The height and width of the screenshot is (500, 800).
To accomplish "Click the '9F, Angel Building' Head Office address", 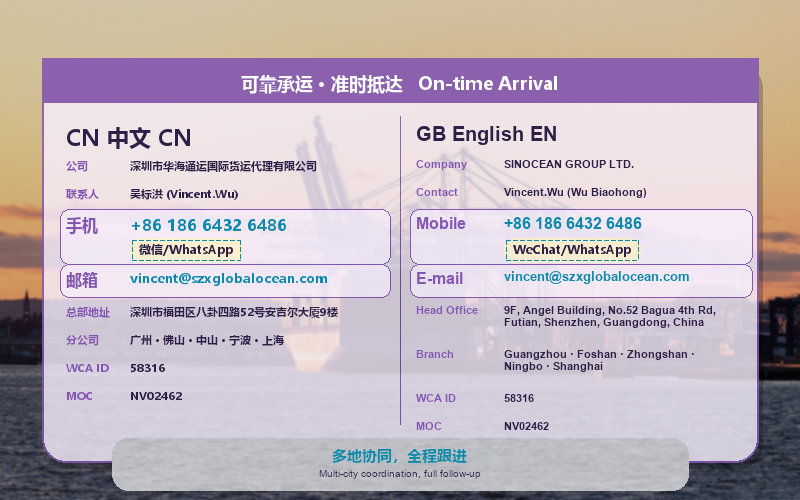I will [610, 316].
